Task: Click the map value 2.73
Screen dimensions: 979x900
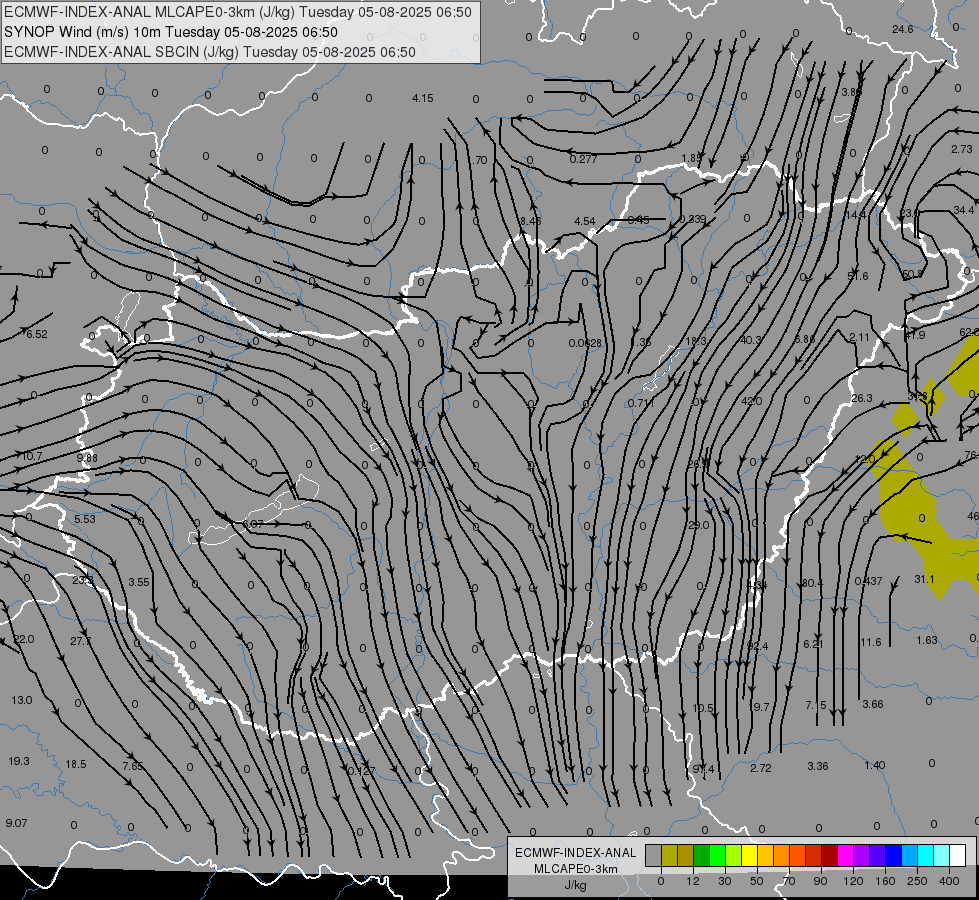Action: 962,149
